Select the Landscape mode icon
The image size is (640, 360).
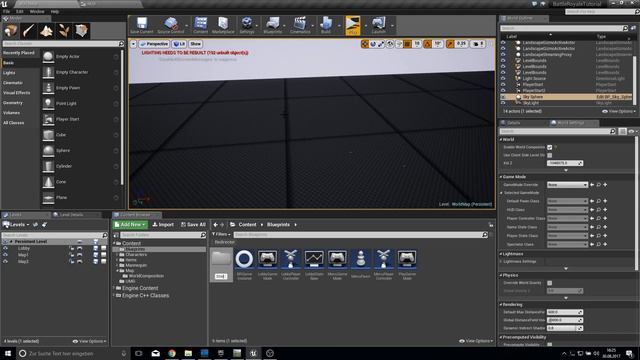[x=46, y=31]
